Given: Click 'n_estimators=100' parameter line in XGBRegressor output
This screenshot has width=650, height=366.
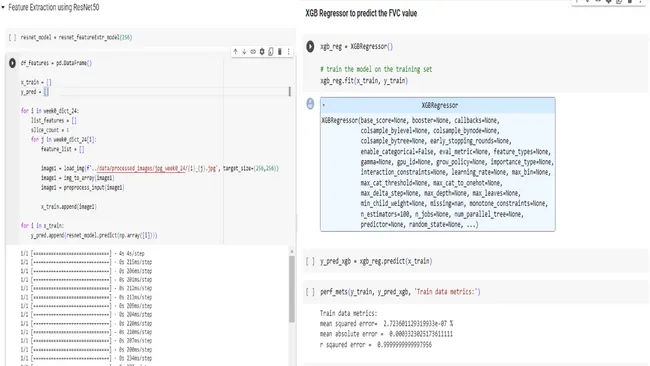Looking at the screenshot, I should [442, 214].
